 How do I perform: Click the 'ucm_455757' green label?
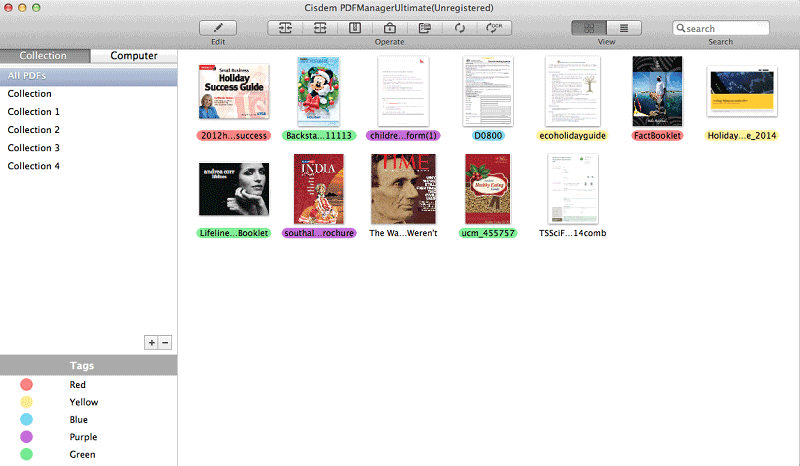(x=488, y=233)
